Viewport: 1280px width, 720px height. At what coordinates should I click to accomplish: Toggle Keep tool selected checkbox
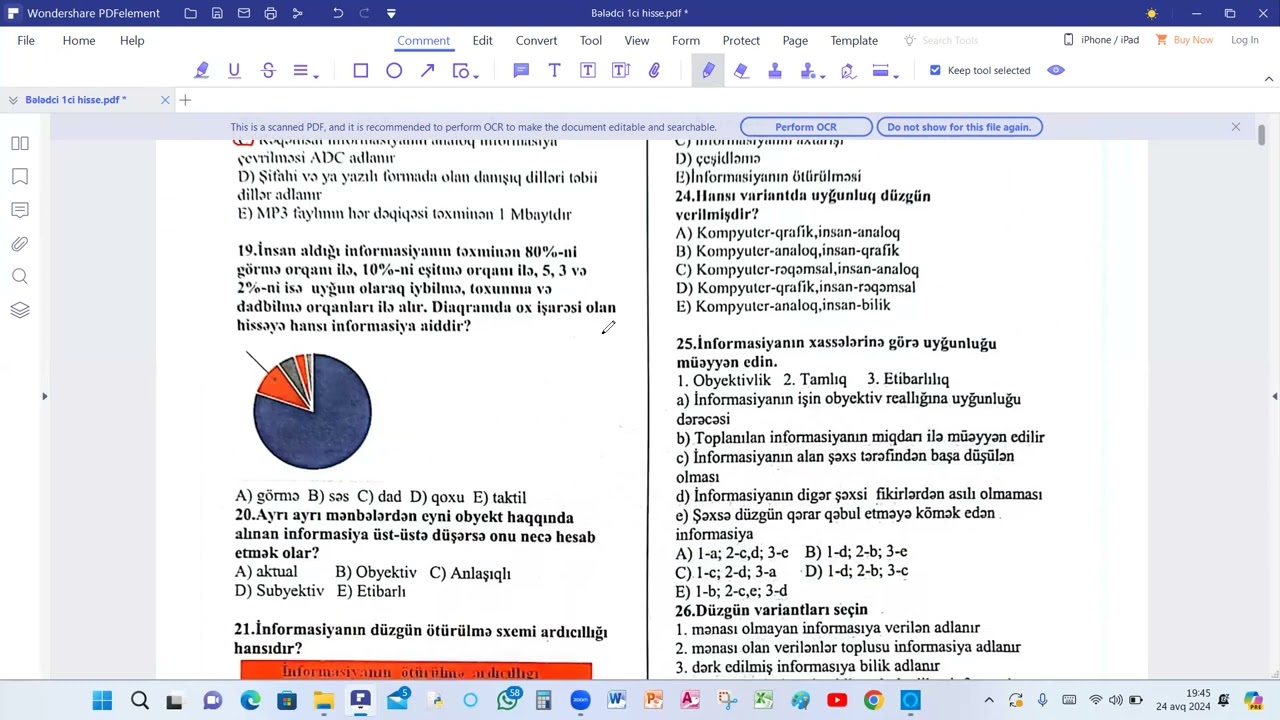click(936, 70)
